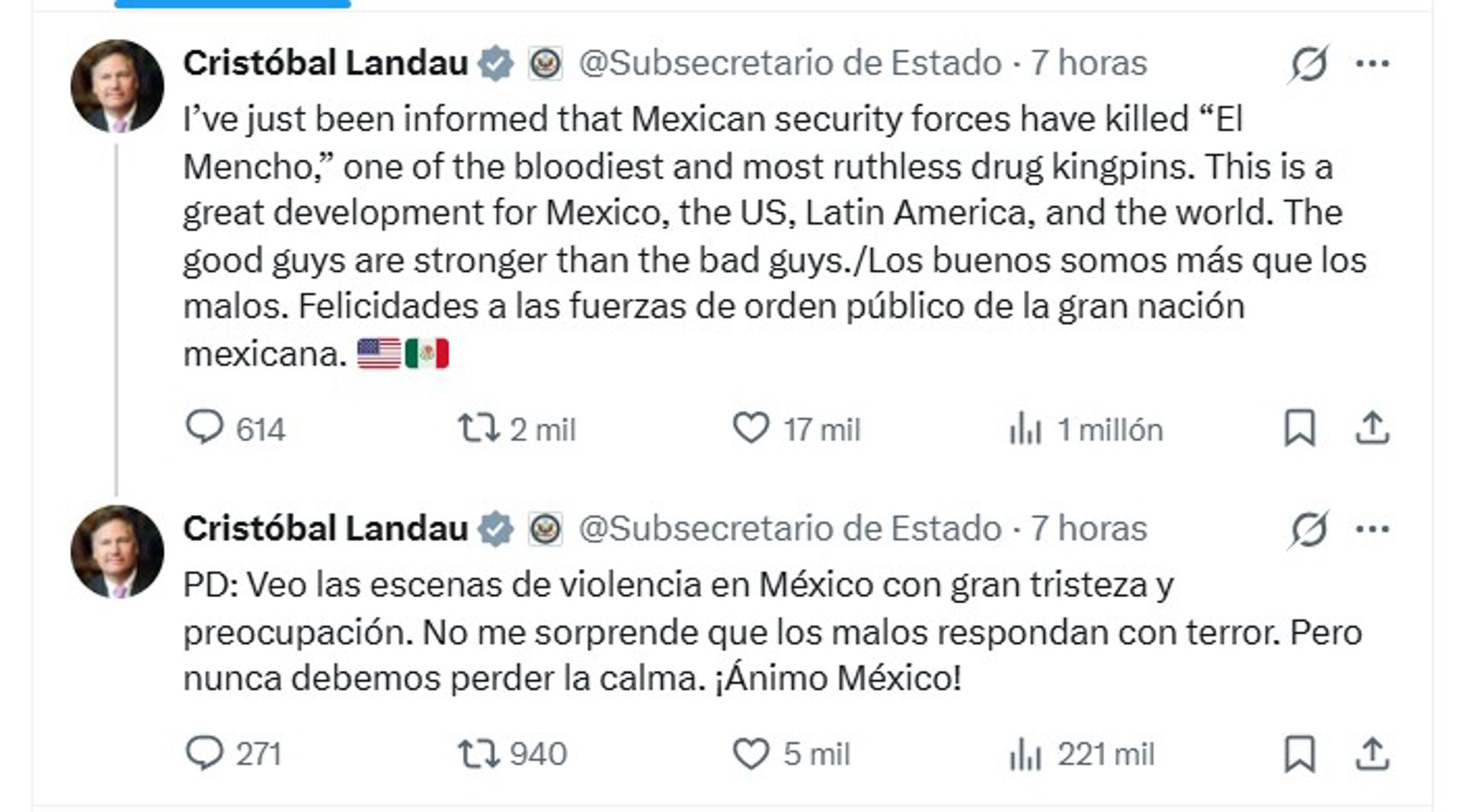Click the profile photo on second tweet
This screenshot has height=812, width=1463.
tap(117, 551)
